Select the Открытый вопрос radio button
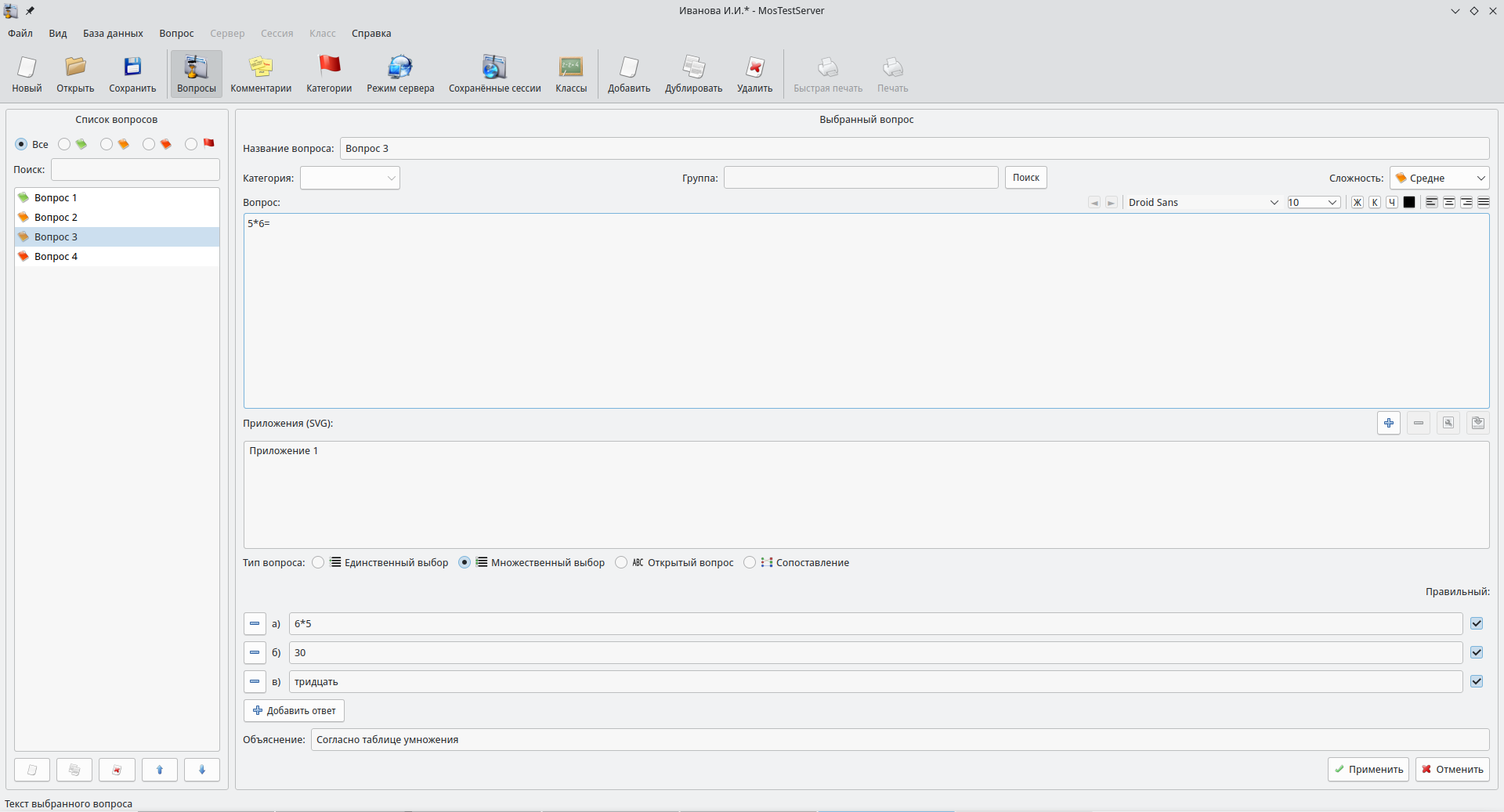 pyautogui.click(x=621, y=562)
